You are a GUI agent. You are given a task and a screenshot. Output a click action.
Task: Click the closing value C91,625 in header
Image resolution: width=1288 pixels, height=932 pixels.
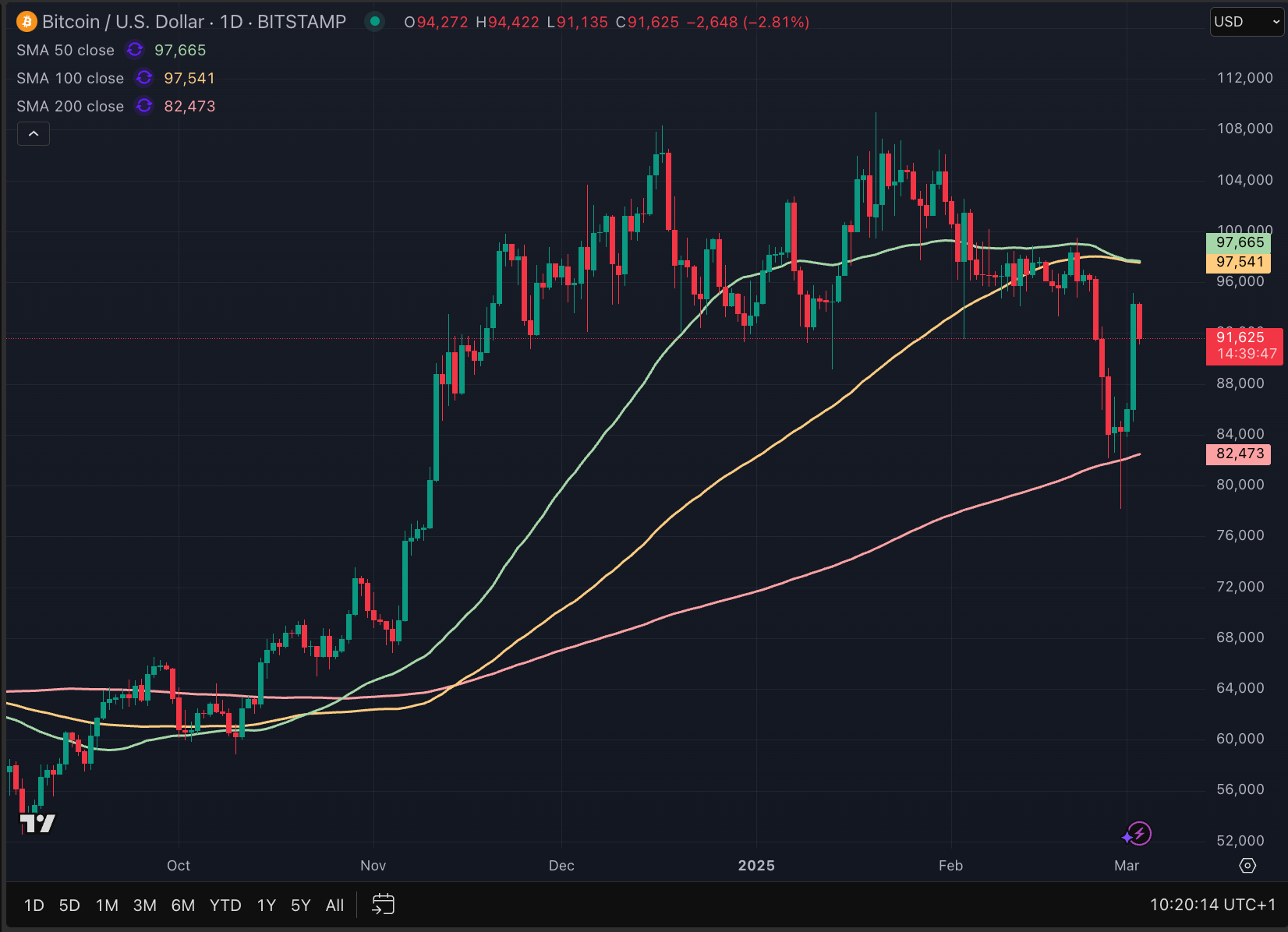[647, 22]
